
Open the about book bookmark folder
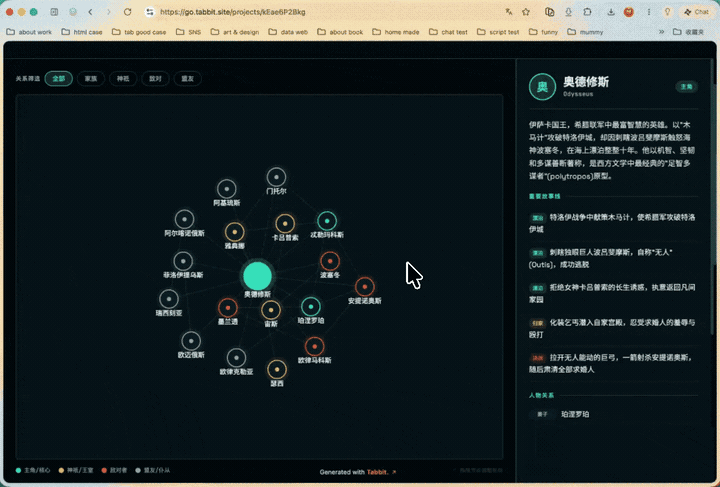click(x=340, y=32)
